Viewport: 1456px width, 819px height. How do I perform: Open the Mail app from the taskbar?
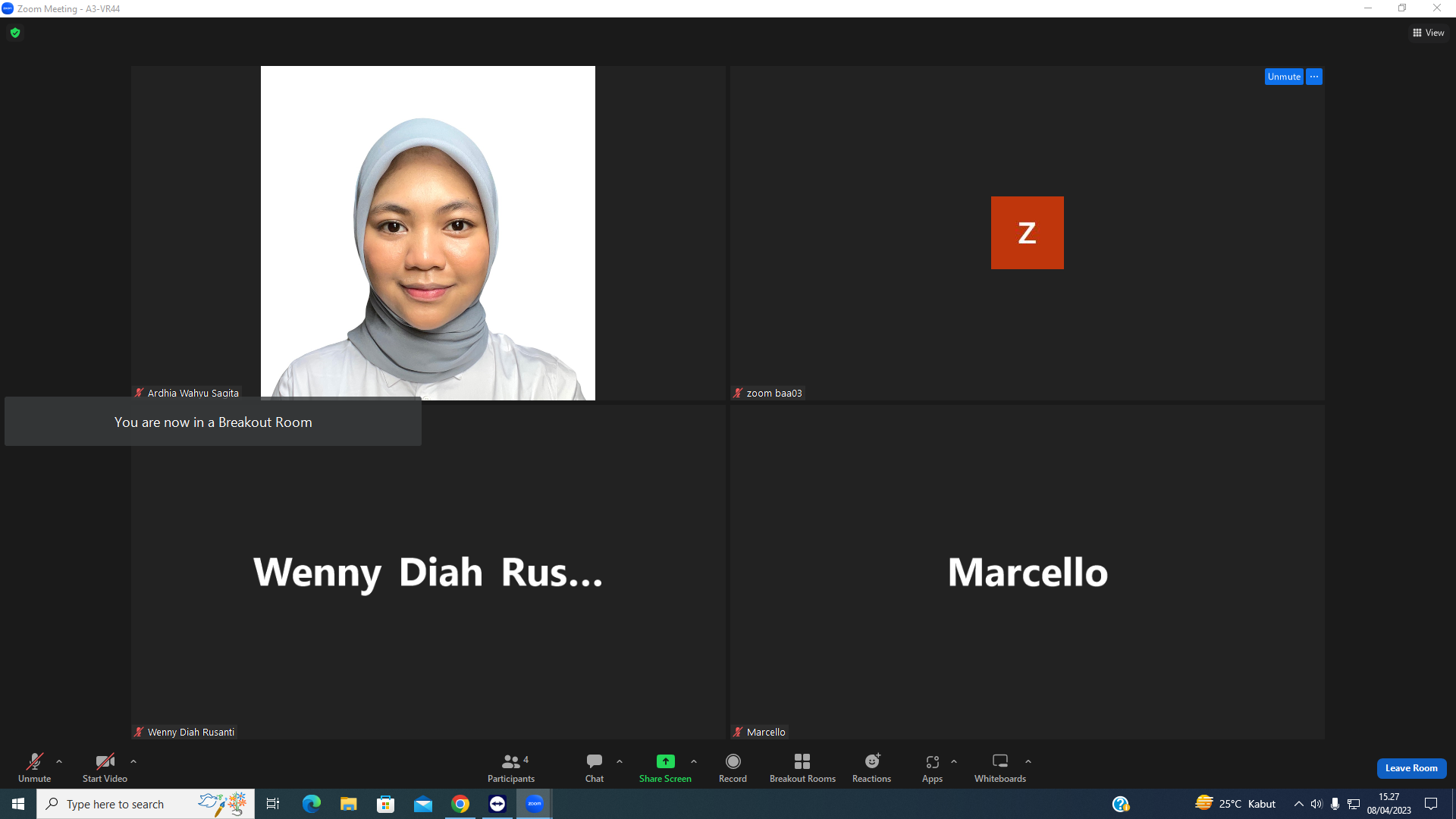point(422,804)
